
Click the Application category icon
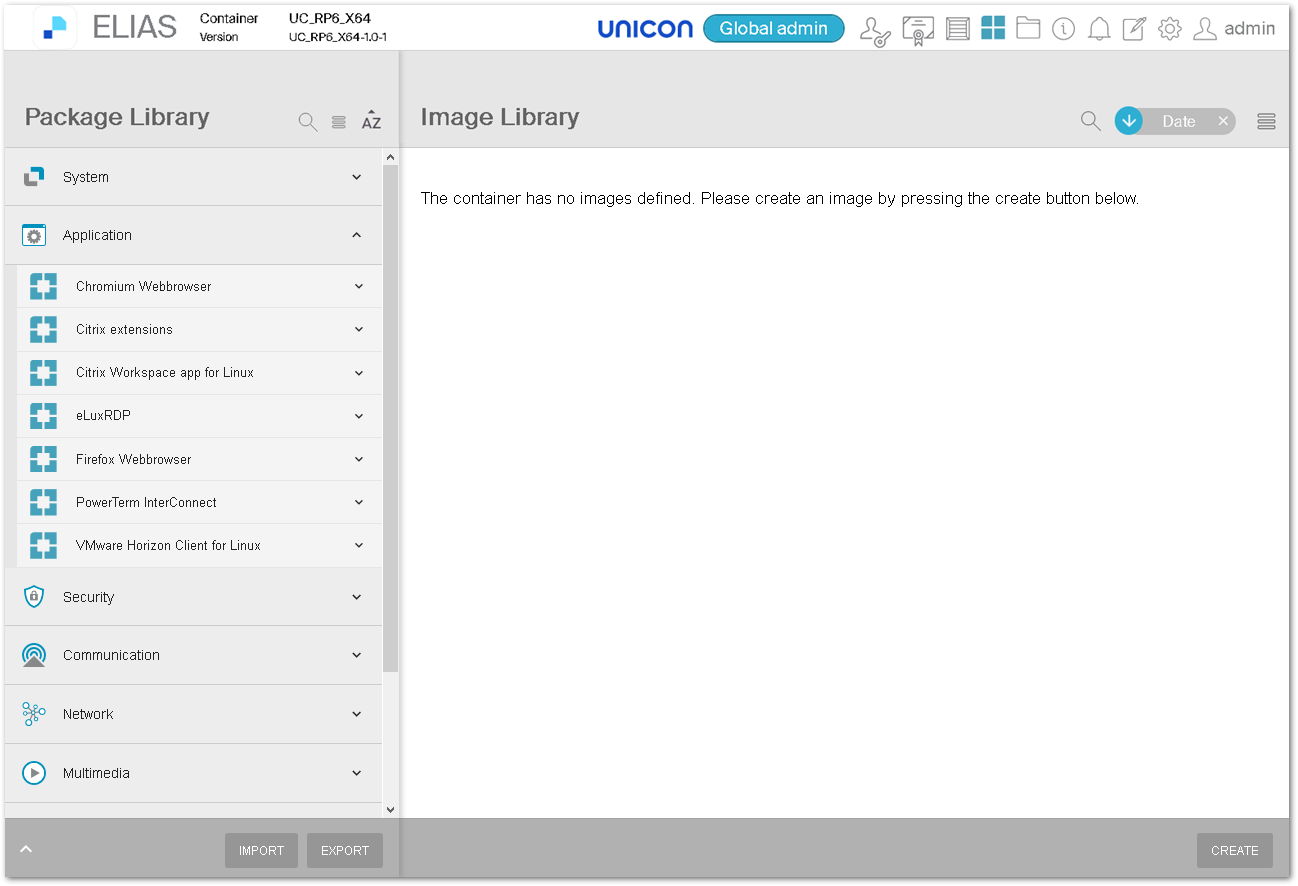point(34,235)
